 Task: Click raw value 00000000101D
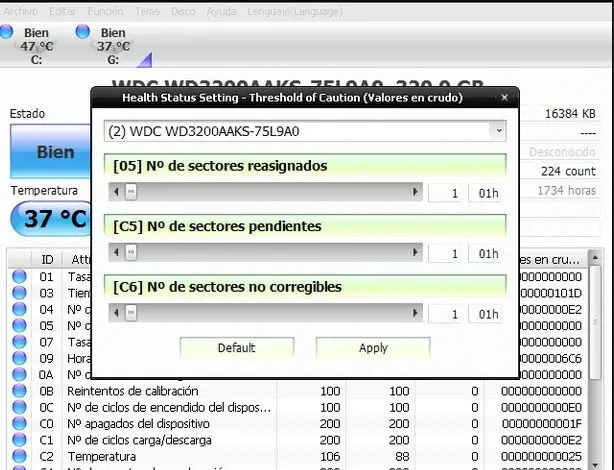point(551,293)
